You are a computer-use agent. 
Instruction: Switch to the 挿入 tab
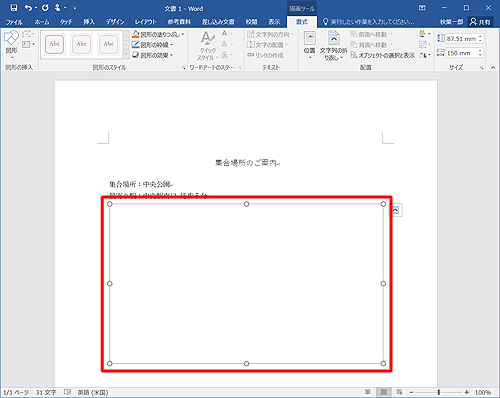coord(89,22)
